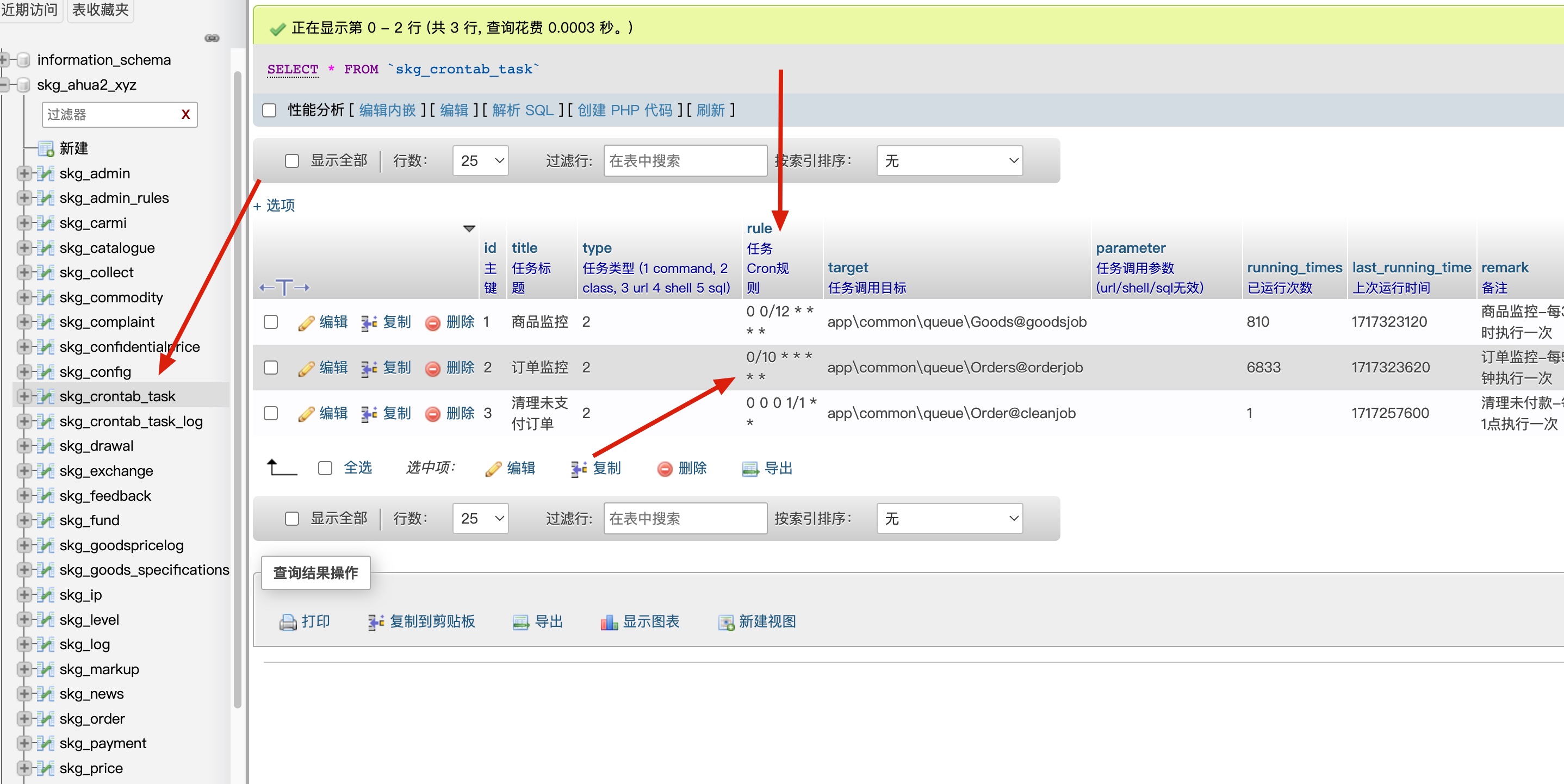Viewport: 1564px width, 784px height.
Task: Click the table icon beside skg_crontab_task_log
Action: (46, 422)
